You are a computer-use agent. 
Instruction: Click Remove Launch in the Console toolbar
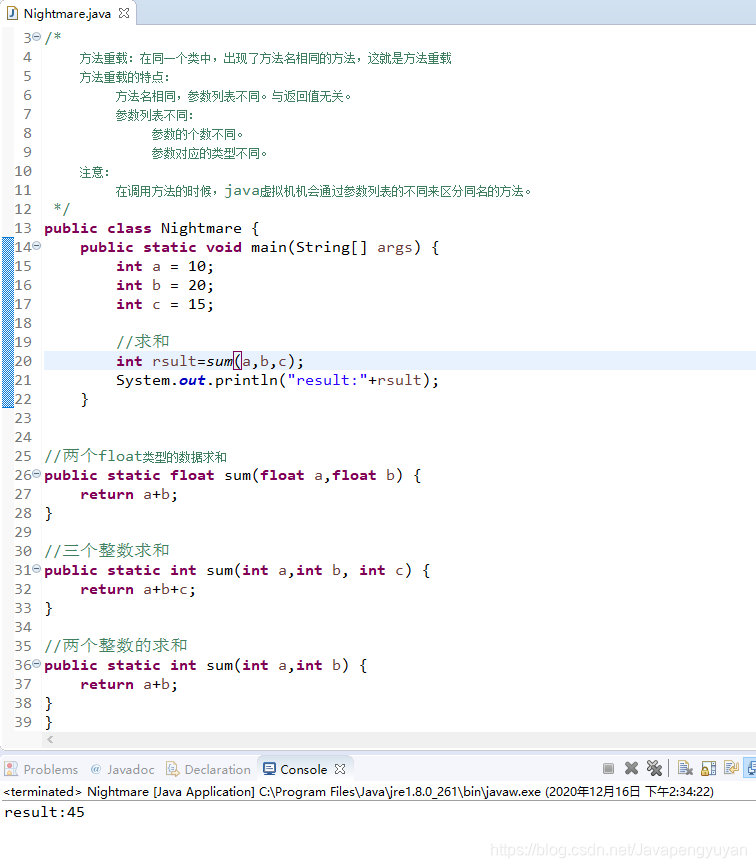pos(631,768)
